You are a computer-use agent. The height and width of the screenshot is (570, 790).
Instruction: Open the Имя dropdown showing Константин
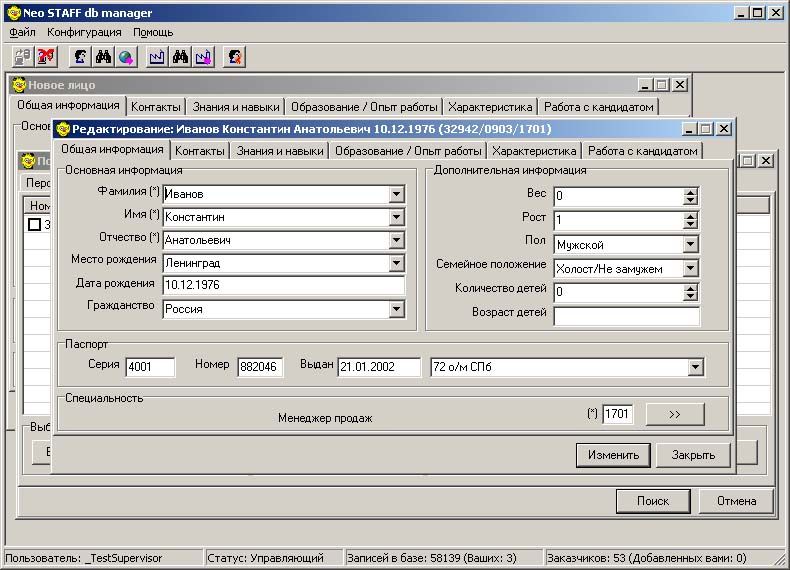point(397,217)
